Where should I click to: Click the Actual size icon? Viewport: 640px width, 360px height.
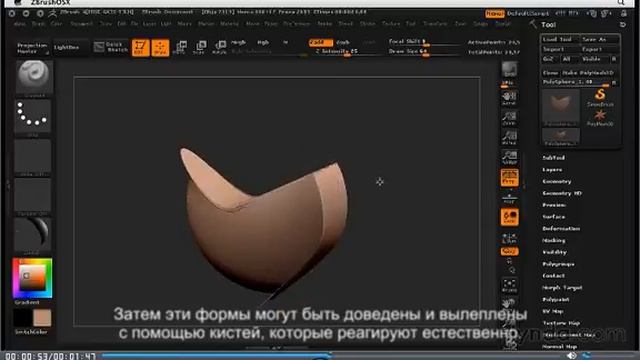[x=509, y=138]
